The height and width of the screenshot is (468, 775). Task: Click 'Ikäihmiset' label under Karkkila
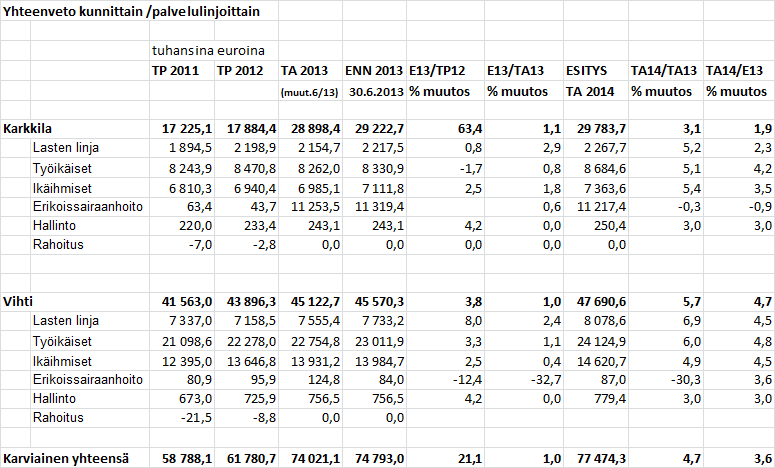point(62,188)
